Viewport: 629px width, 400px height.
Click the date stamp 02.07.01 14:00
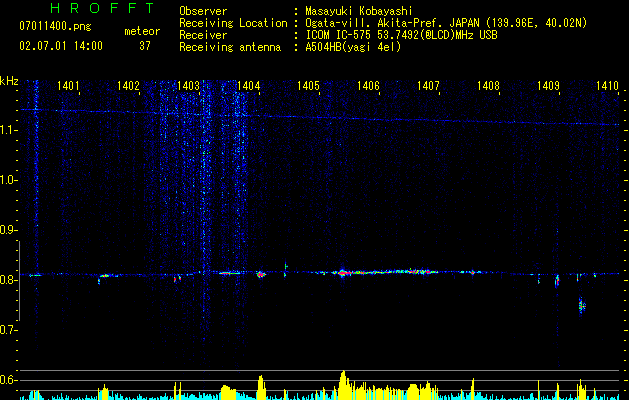click(x=61, y=46)
